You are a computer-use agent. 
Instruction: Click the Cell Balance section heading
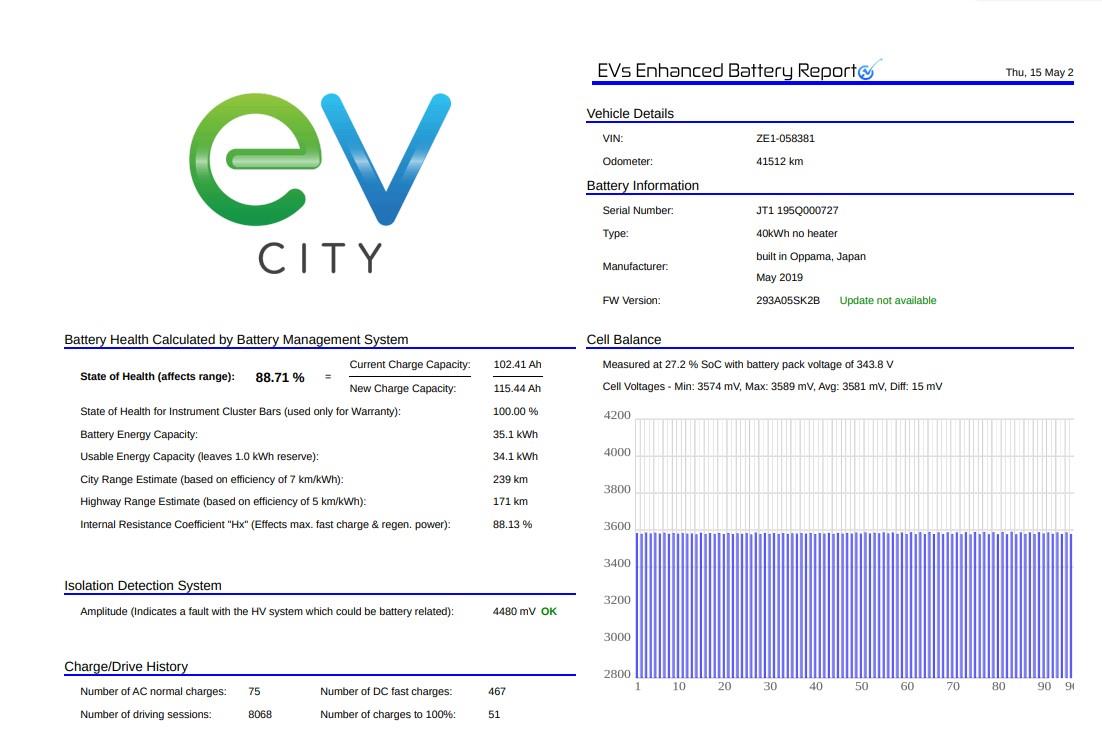pyautogui.click(x=623, y=339)
